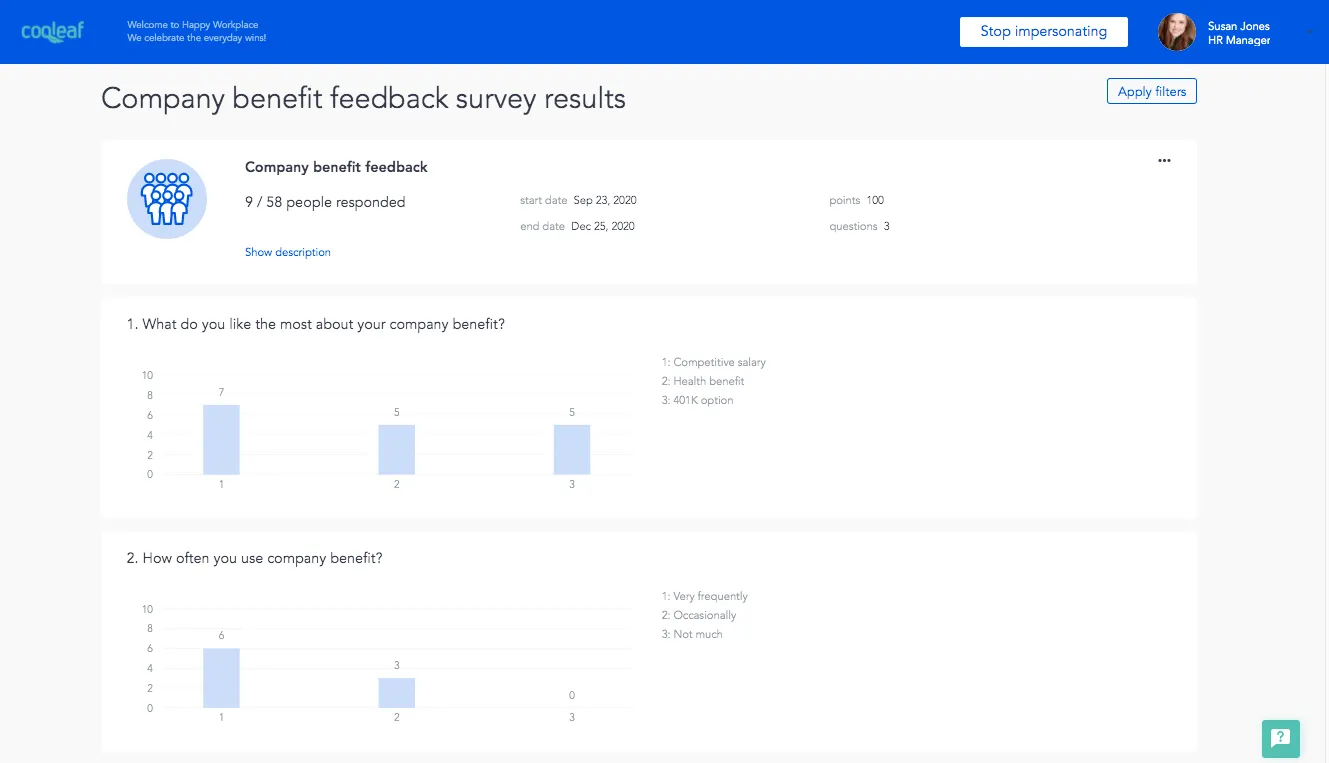This screenshot has height=763, width=1329.
Task: Click the Company benefit feedback survey title
Action: point(336,167)
